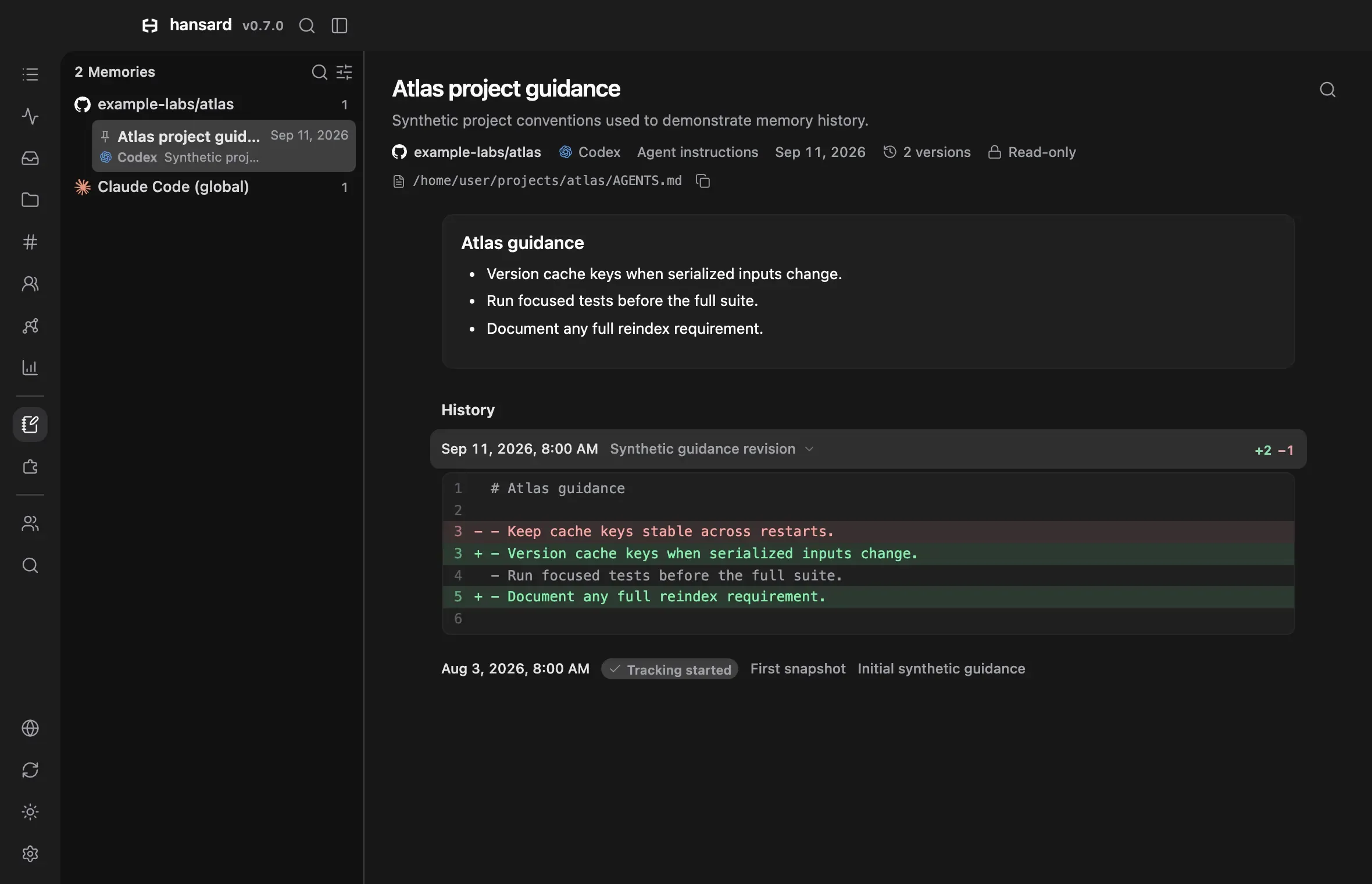Screen dimensions: 1372x884
Task: Select the memories notebook sidebar icon
Action: pyautogui.click(x=30, y=425)
